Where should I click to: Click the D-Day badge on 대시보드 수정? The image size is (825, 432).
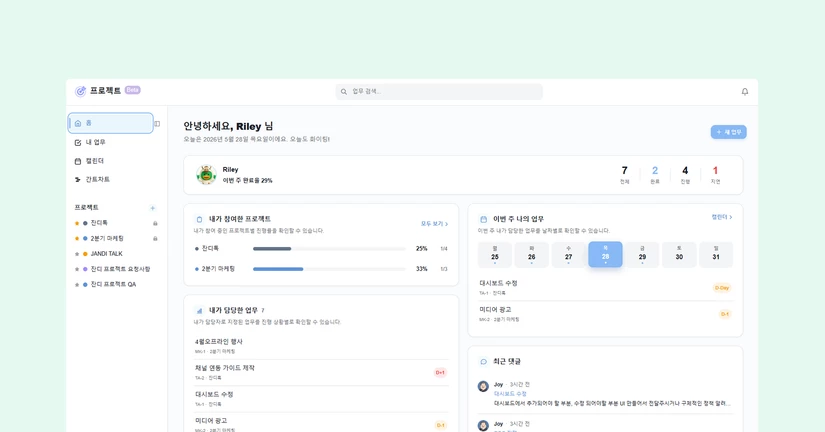point(722,288)
